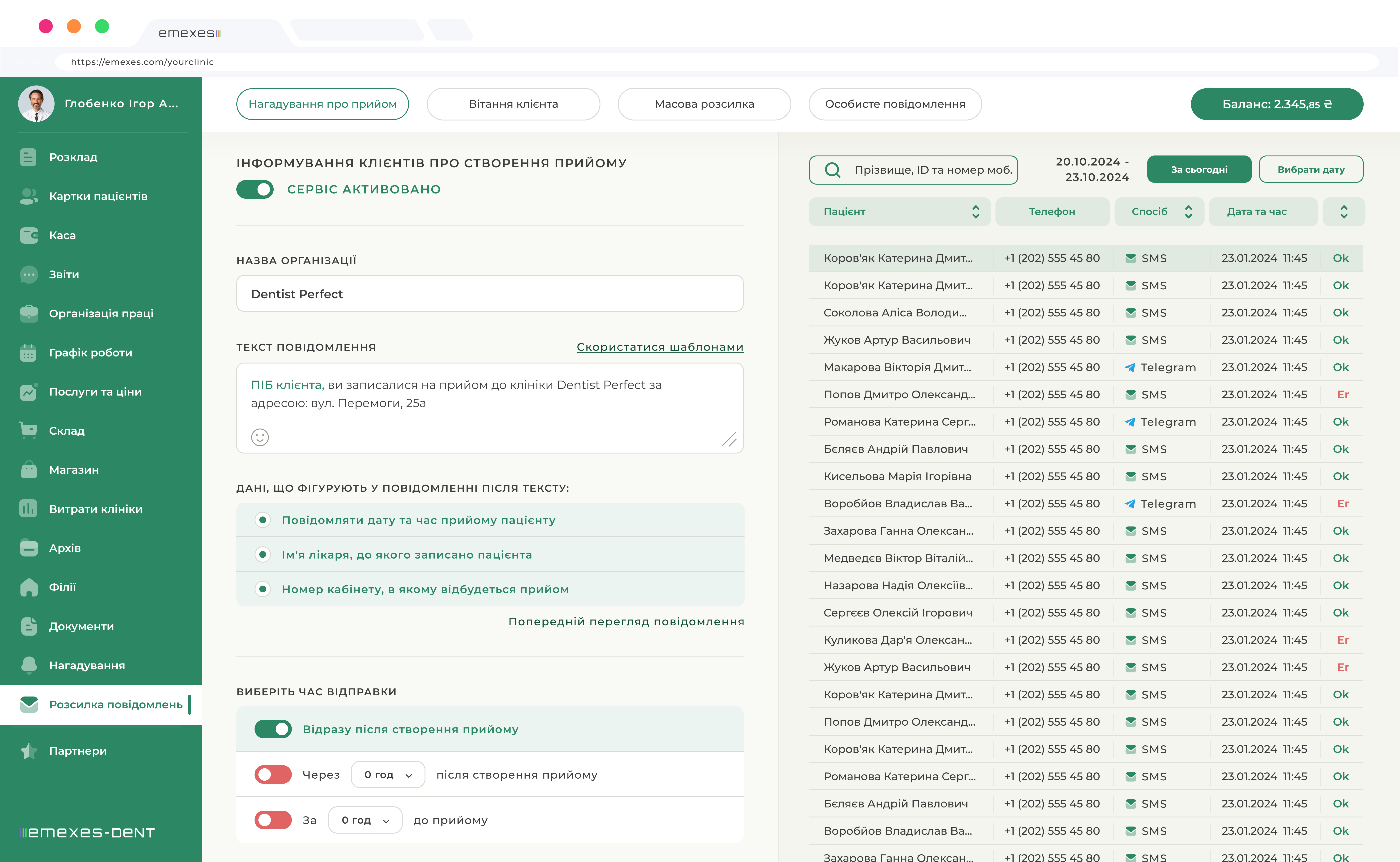The width and height of the screenshot is (1400, 862).
Task: Click the emexes-dent logo in sidebar
Action: pyautogui.click(x=87, y=833)
